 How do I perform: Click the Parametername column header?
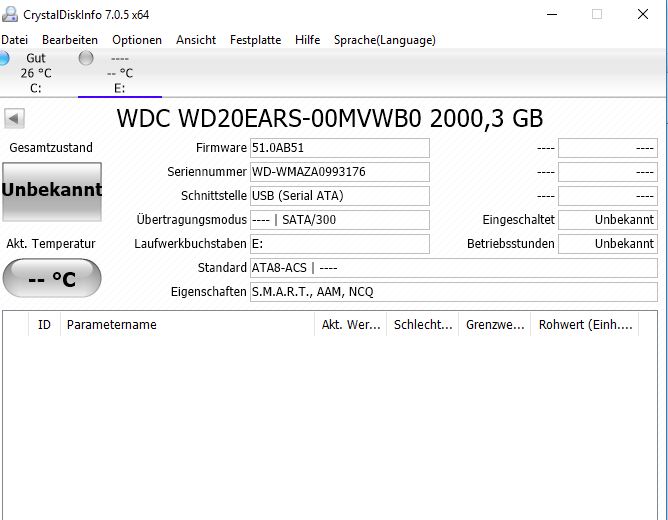click(187, 325)
